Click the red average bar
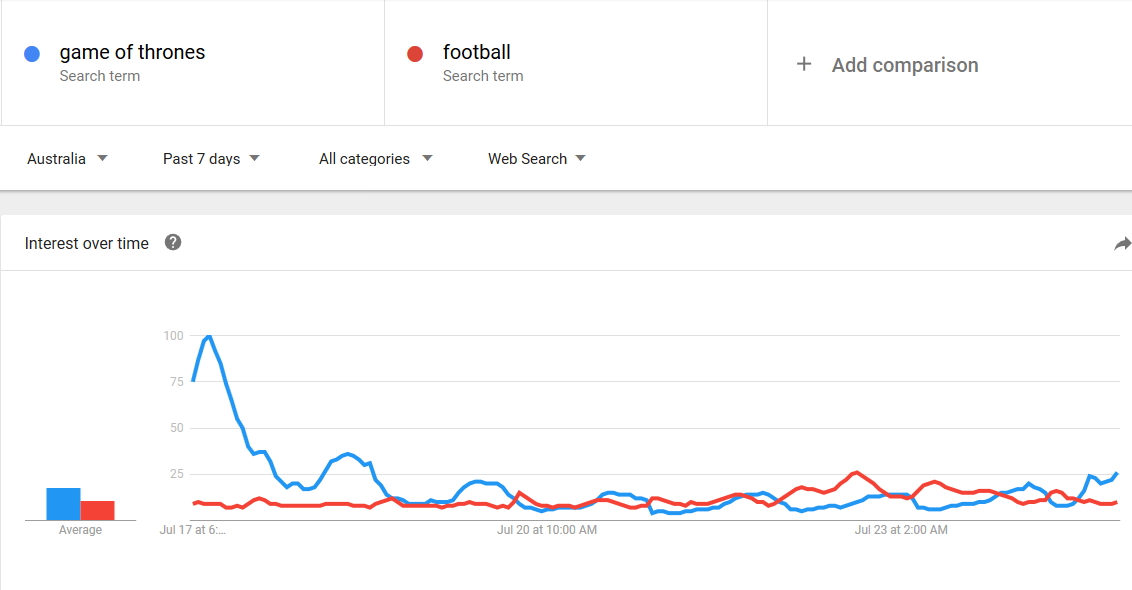 tap(97, 511)
